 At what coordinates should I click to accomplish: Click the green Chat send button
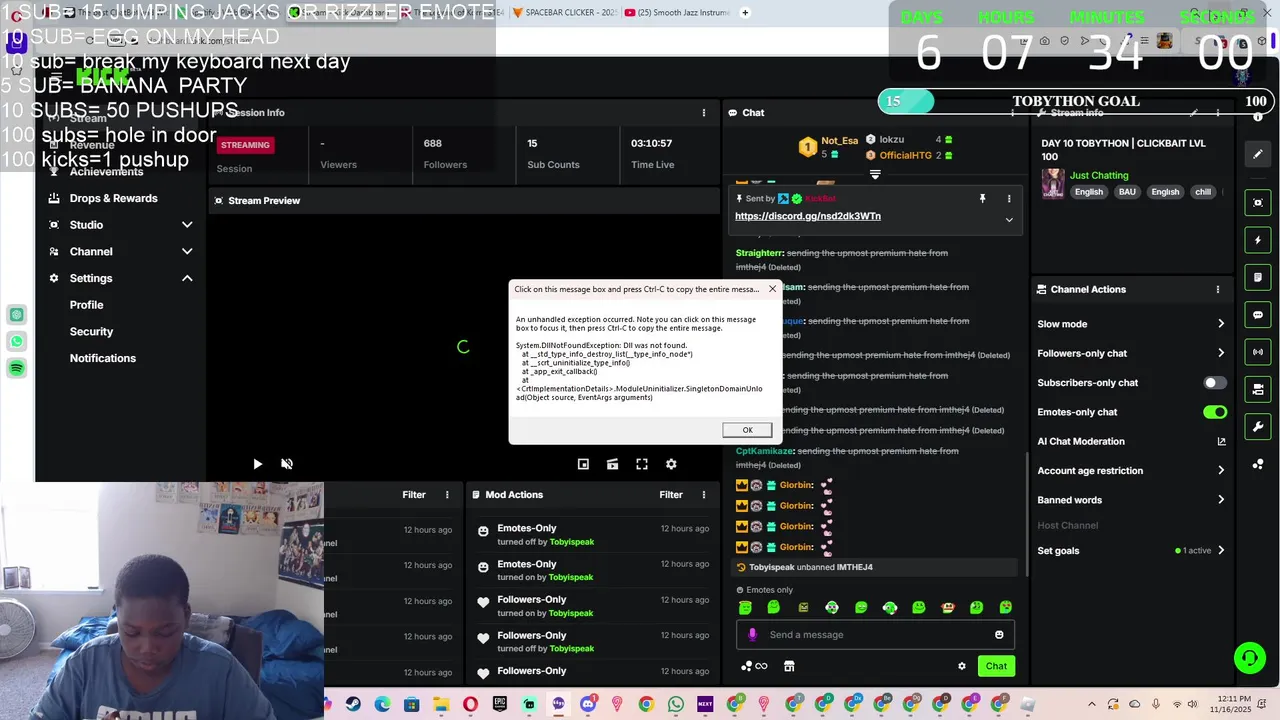pyautogui.click(x=996, y=666)
